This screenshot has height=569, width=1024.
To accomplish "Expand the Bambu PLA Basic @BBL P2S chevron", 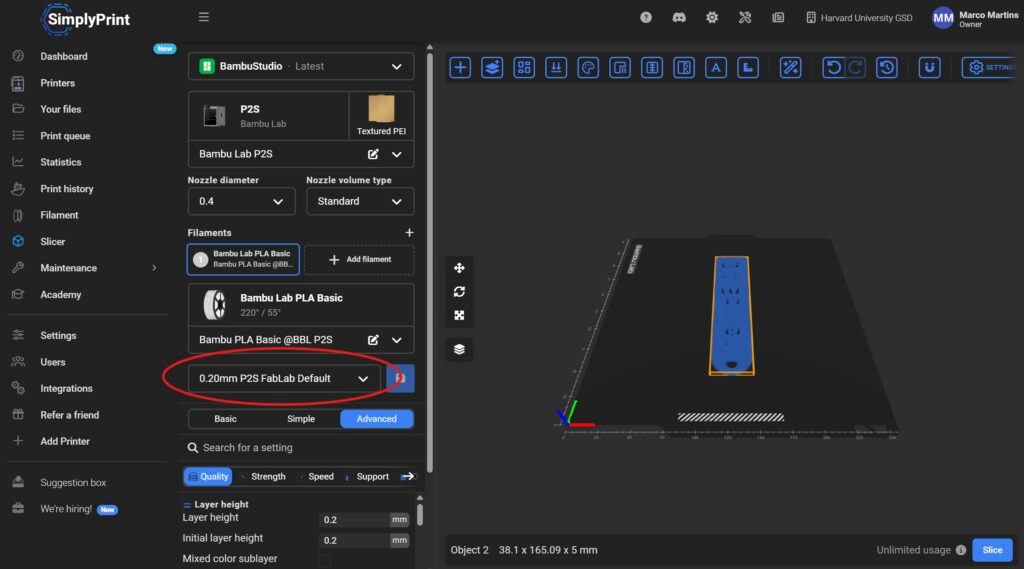I will pyautogui.click(x=396, y=340).
